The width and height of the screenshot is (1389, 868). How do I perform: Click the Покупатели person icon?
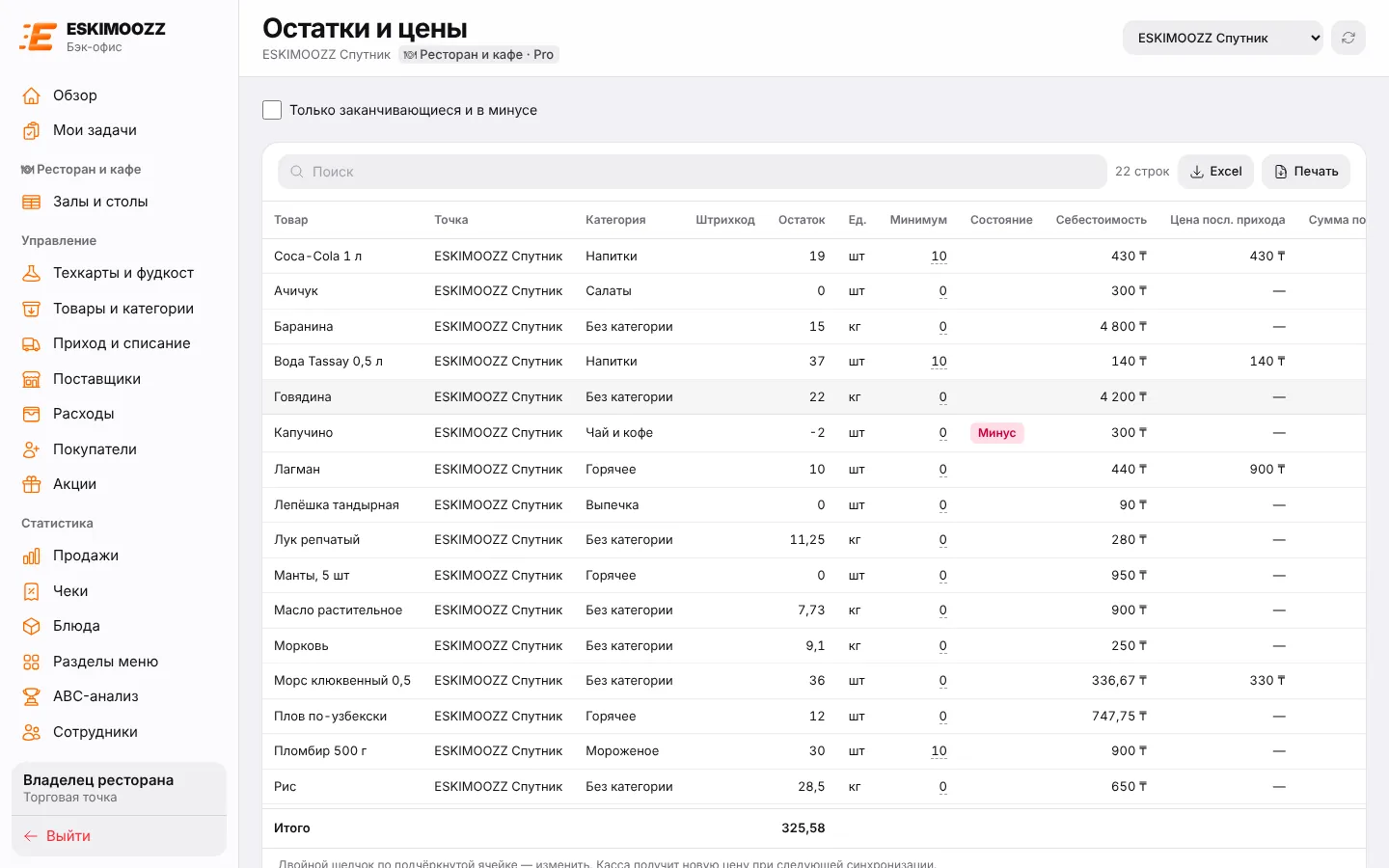point(32,449)
